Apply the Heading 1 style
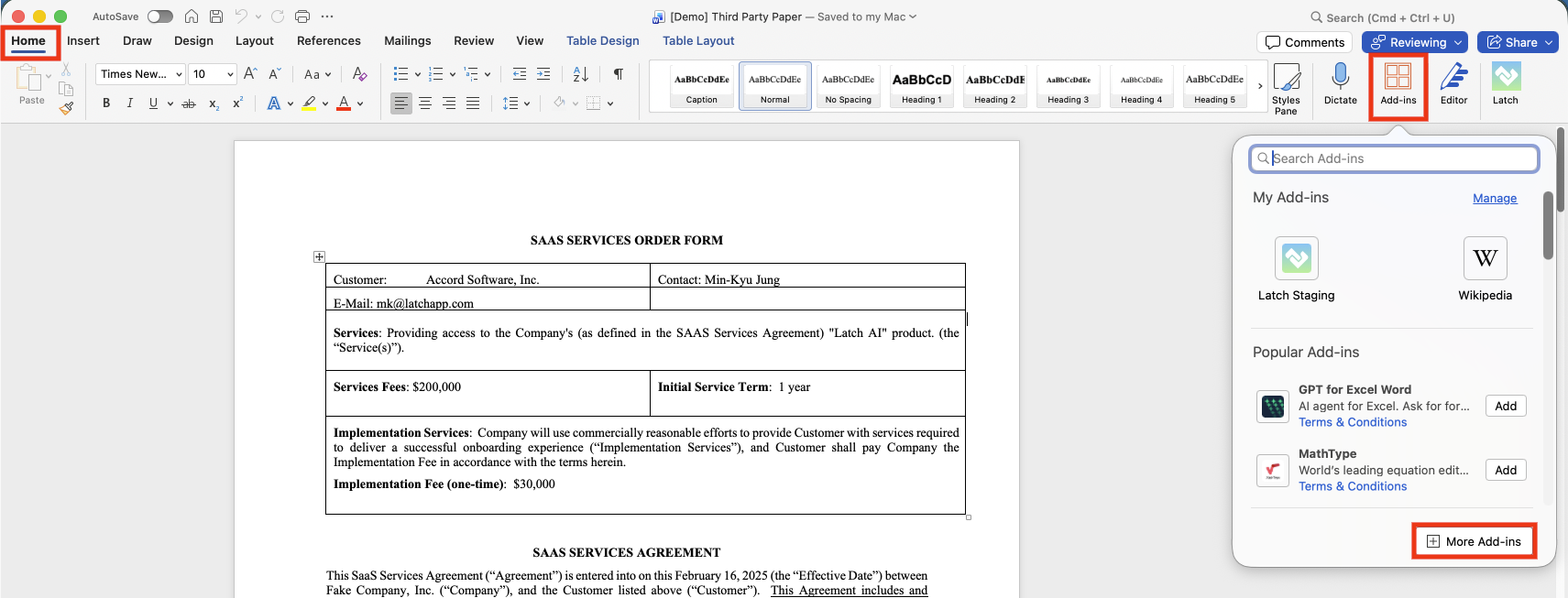 pyautogui.click(x=922, y=86)
